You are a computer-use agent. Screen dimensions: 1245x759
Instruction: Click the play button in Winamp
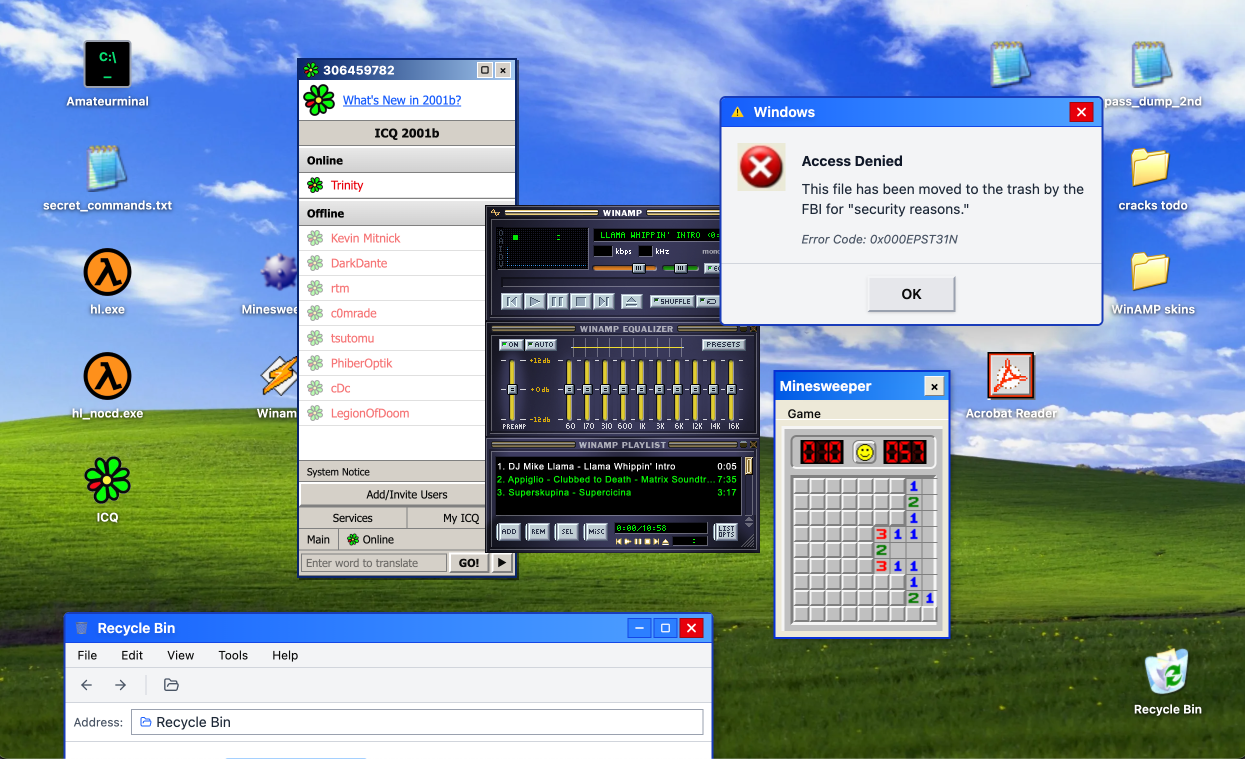(533, 301)
